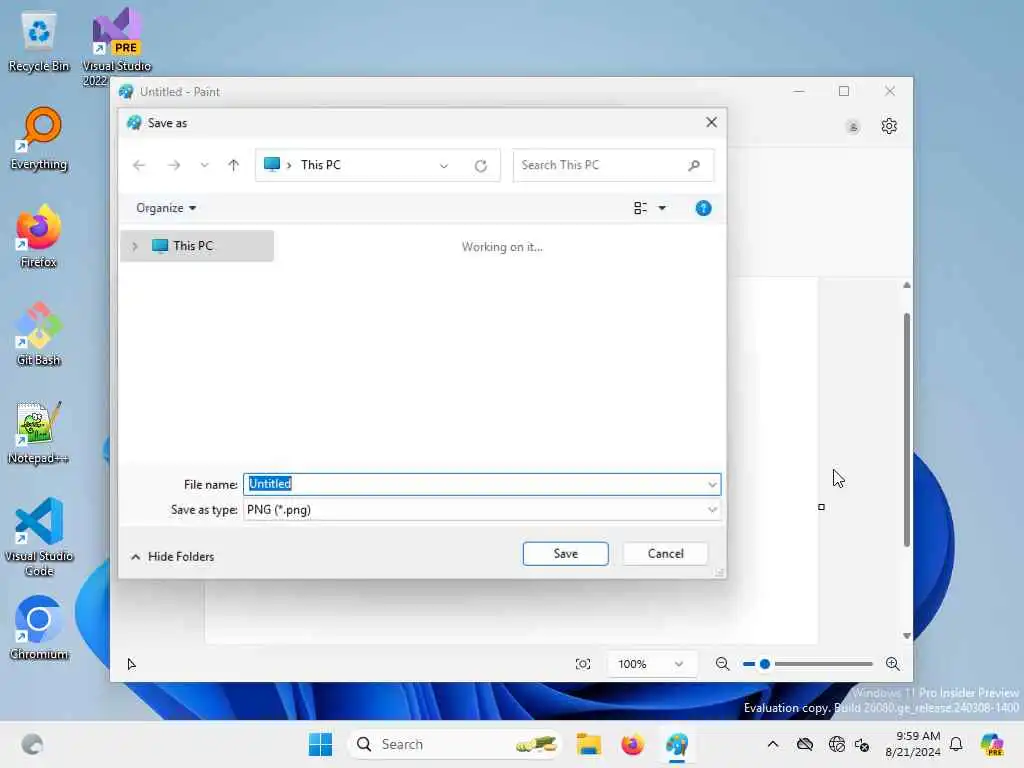Click Paint vertical scrollbar thumb

coord(906,429)
